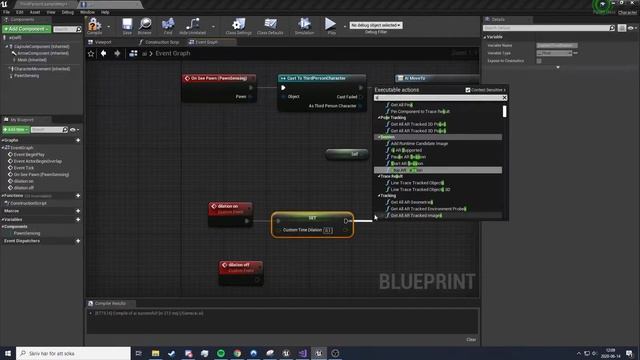Open Class Settings from the toolbar
640x360 pixels.
239,24
